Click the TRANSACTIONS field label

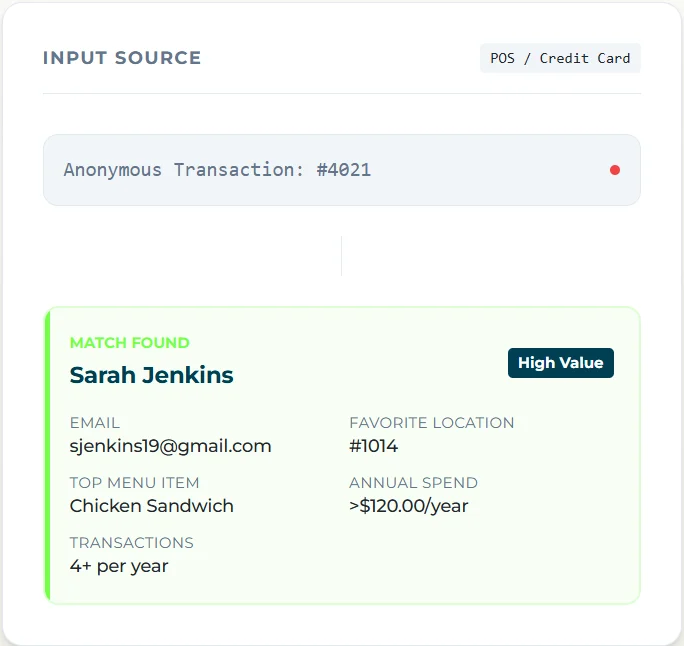[x=131, y=543]
